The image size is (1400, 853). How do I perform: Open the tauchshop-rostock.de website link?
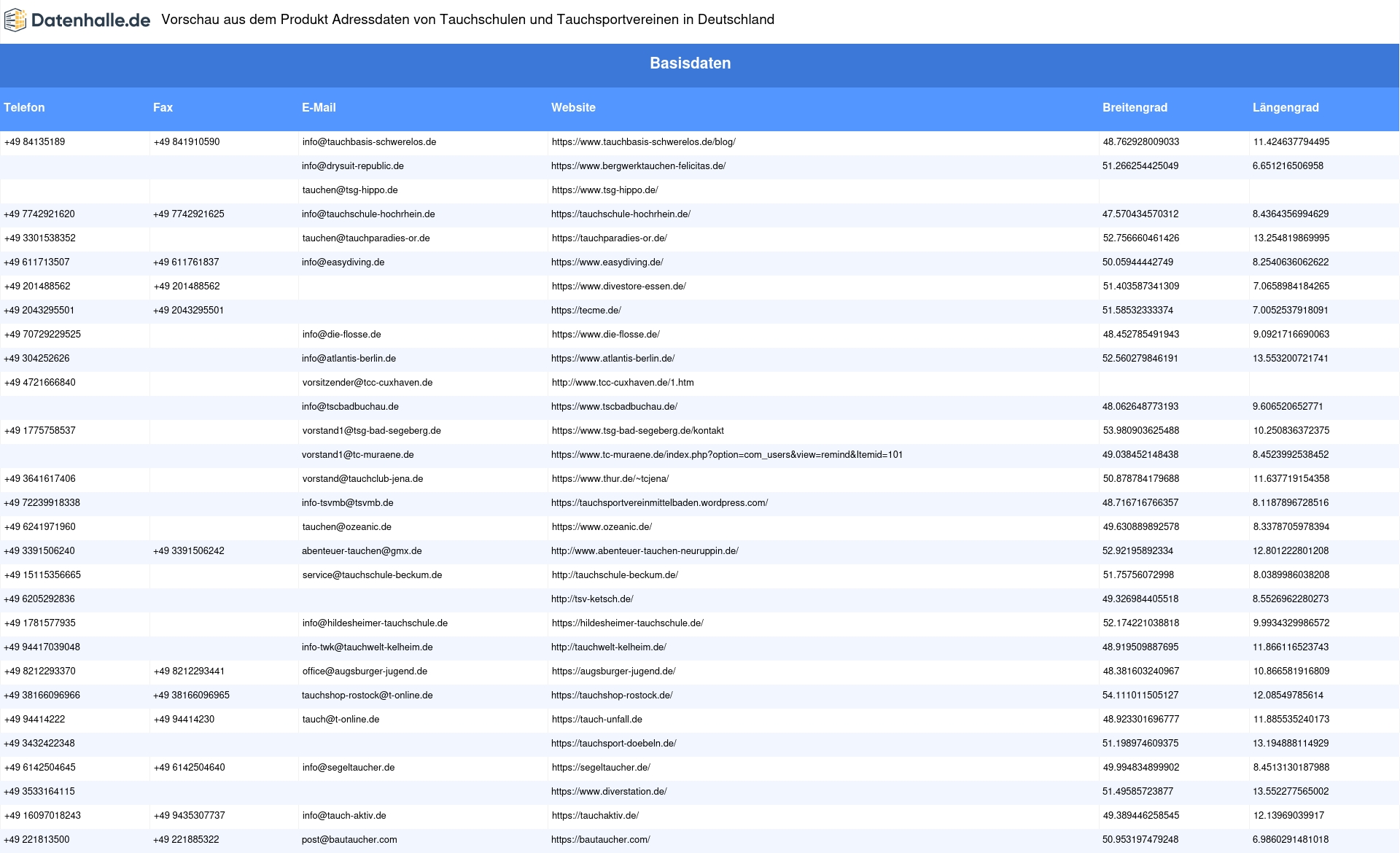(612, 696)
